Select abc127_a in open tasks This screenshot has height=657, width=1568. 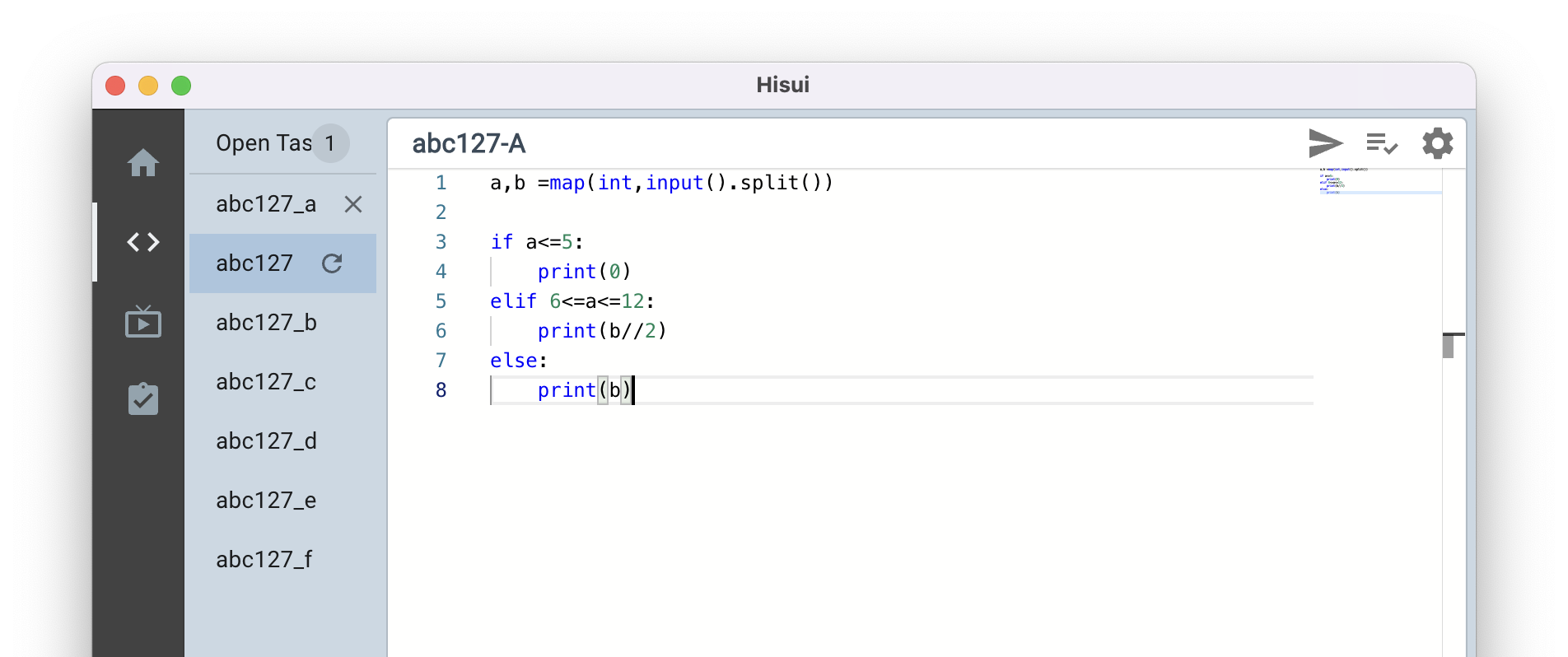(x=266, y=204)
